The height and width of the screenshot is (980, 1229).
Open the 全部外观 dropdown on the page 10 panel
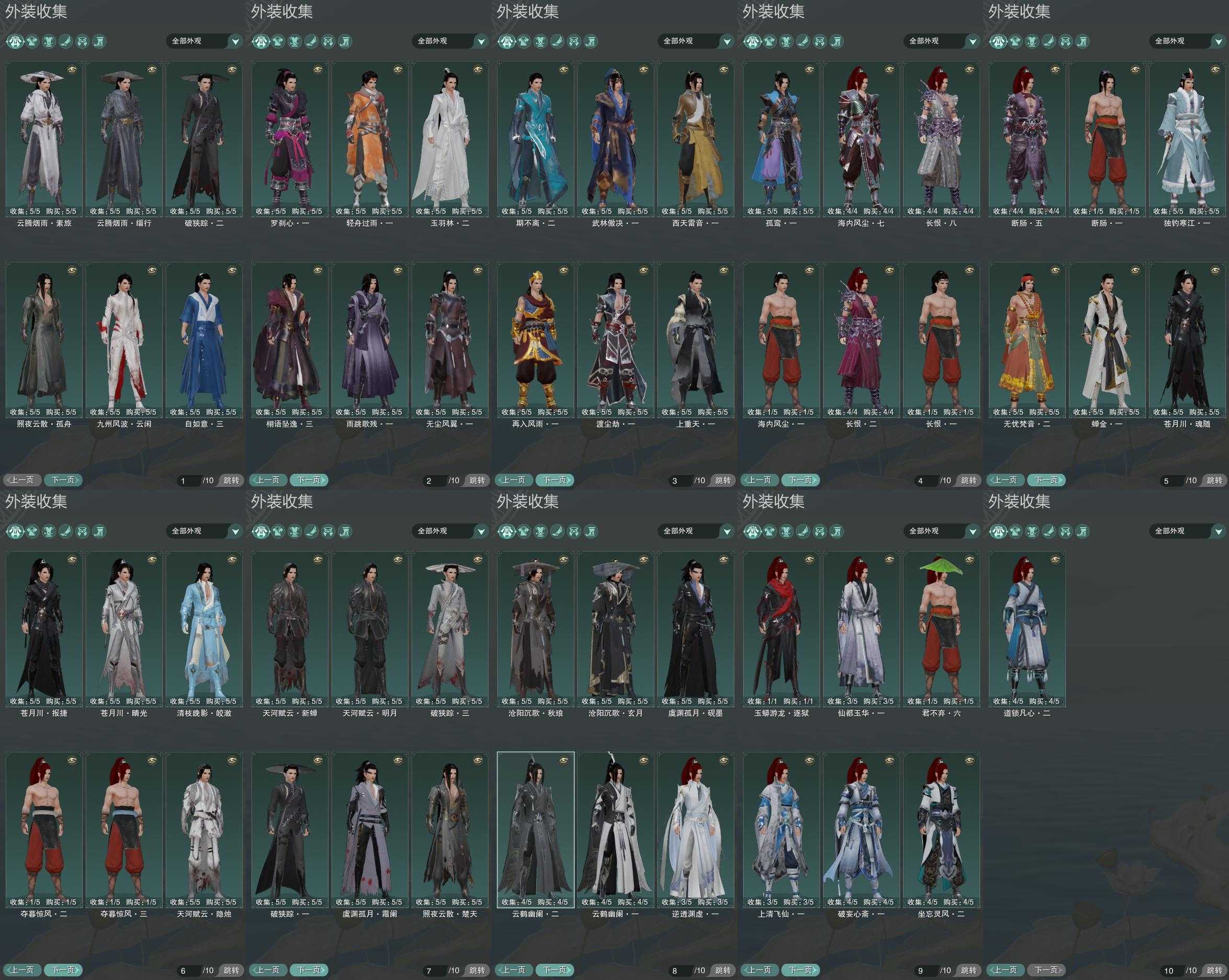(x=1187, y=531)
